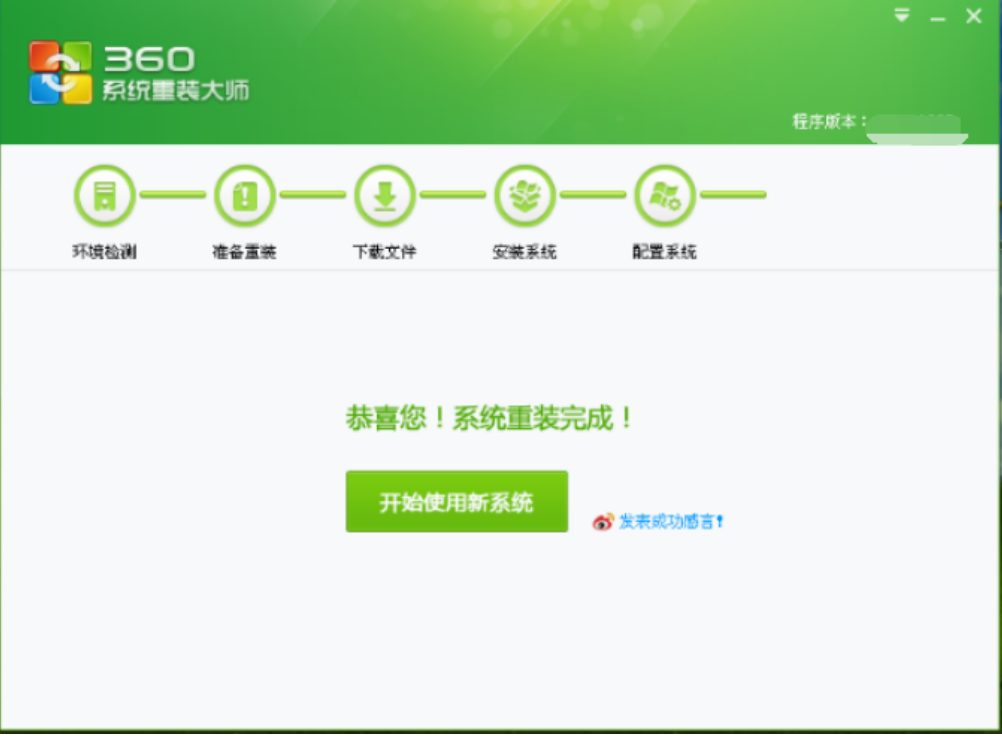Switch to the 环境检测 step tab
This screenshot has height=736, width=1002.
tap(104, 248)
